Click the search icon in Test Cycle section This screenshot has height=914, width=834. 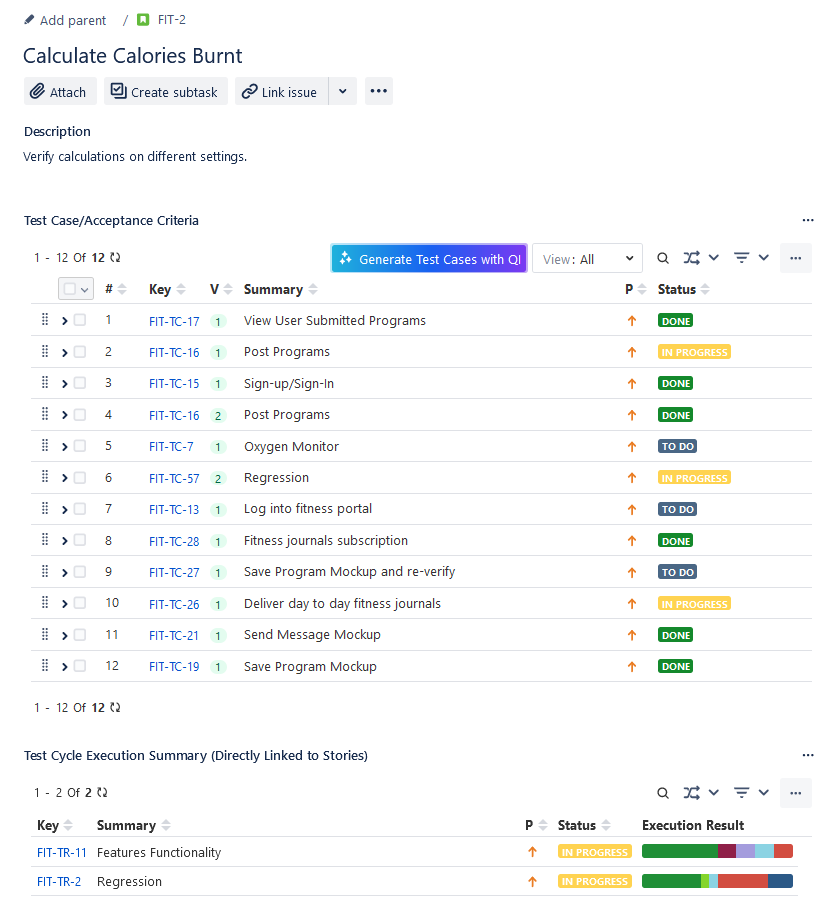coord(662,793)
